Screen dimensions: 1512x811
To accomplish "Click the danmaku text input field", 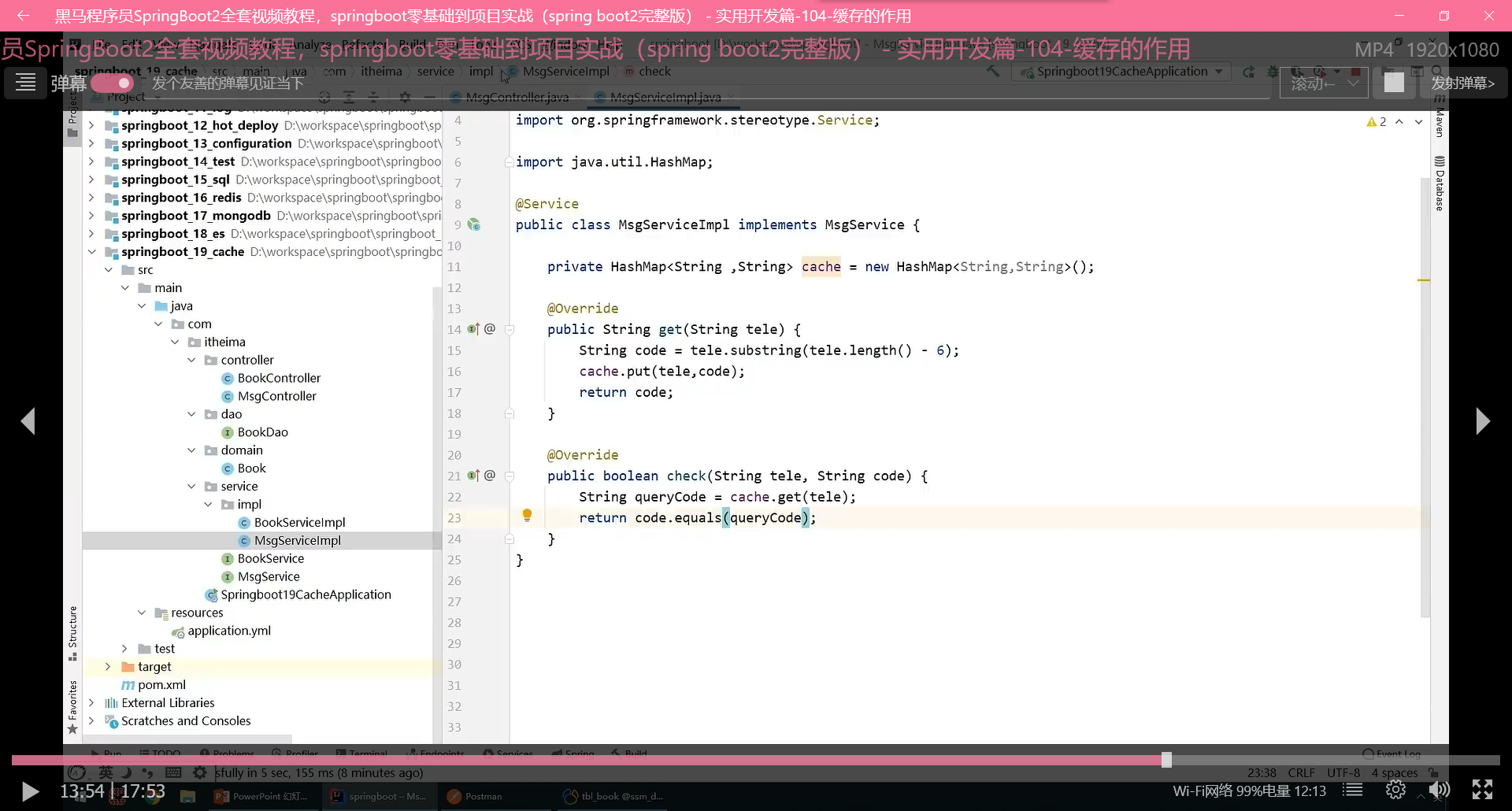I will point(709,83).
